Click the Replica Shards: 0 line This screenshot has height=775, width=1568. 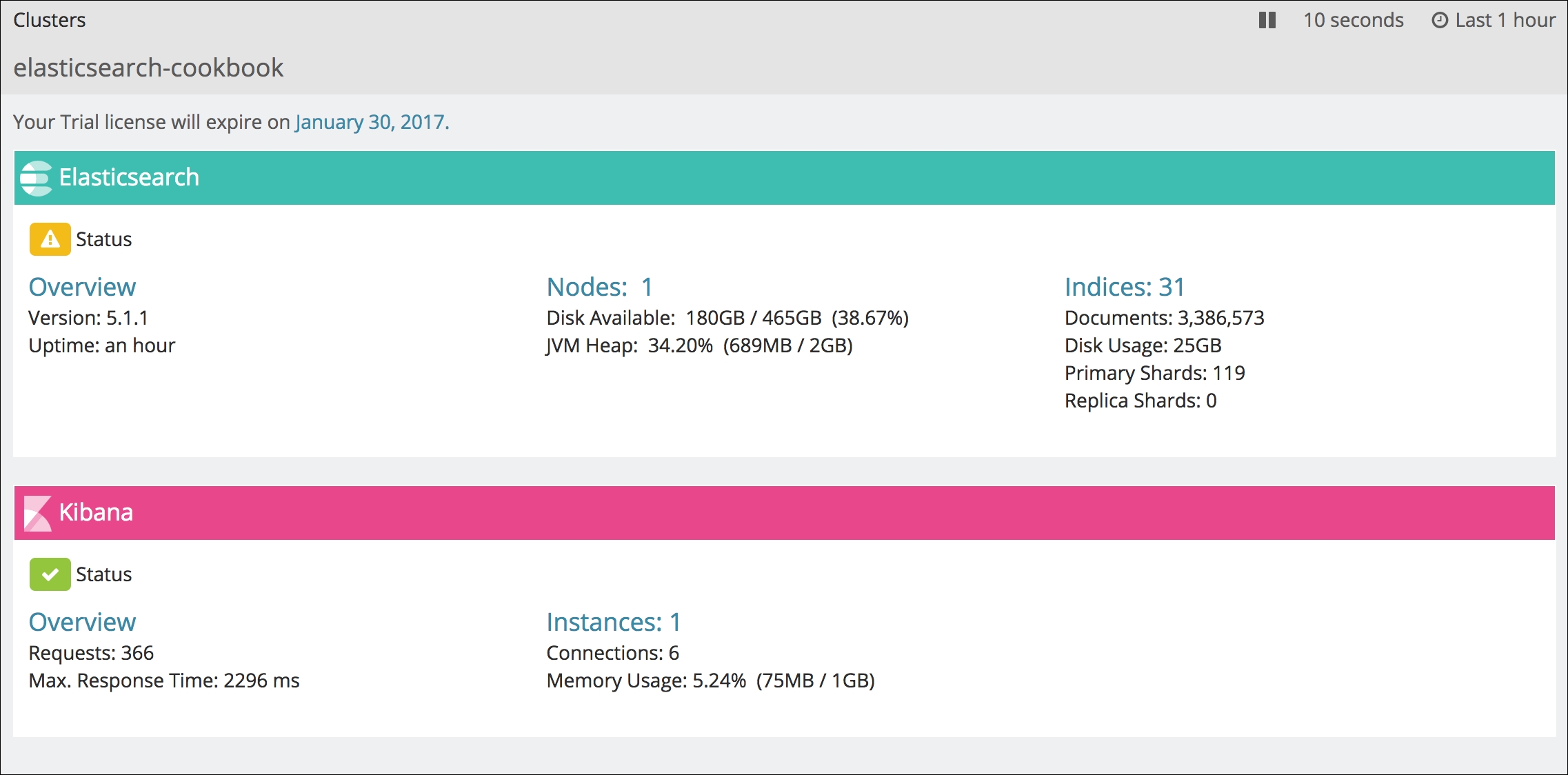point(1140,401)
